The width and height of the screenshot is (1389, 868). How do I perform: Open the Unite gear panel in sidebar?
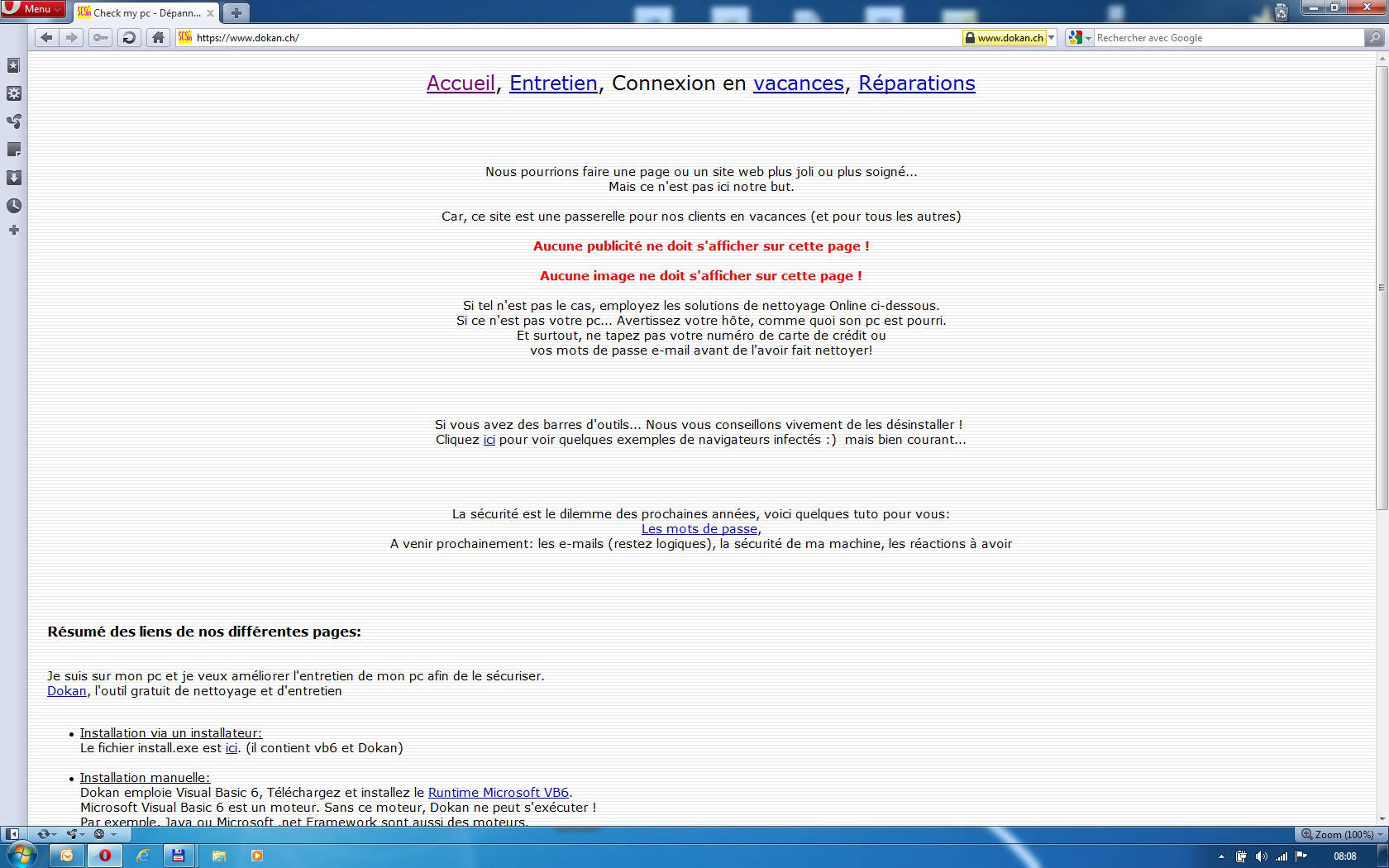click(13, 93)
